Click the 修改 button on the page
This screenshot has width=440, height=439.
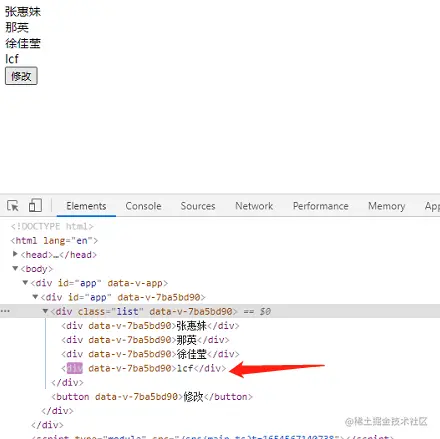pos(21,76)
